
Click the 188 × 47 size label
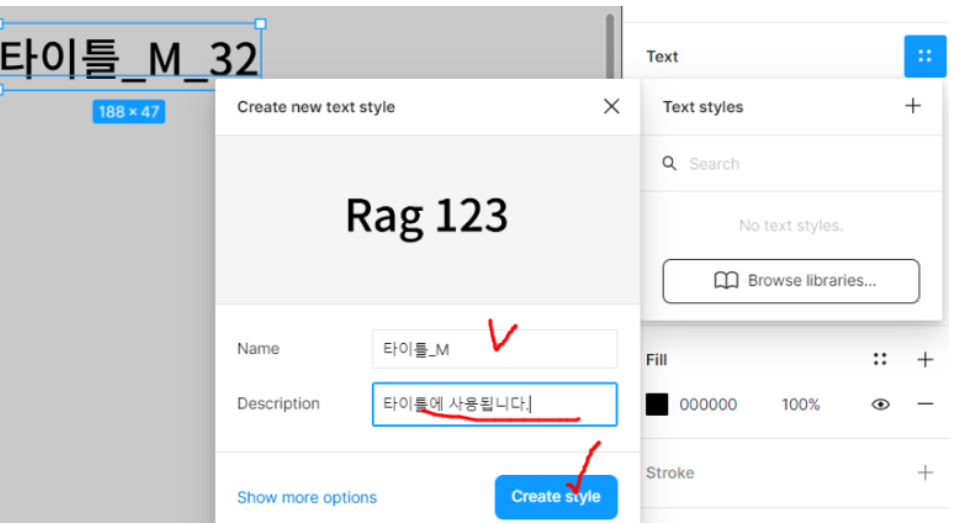tap(129, 112)
